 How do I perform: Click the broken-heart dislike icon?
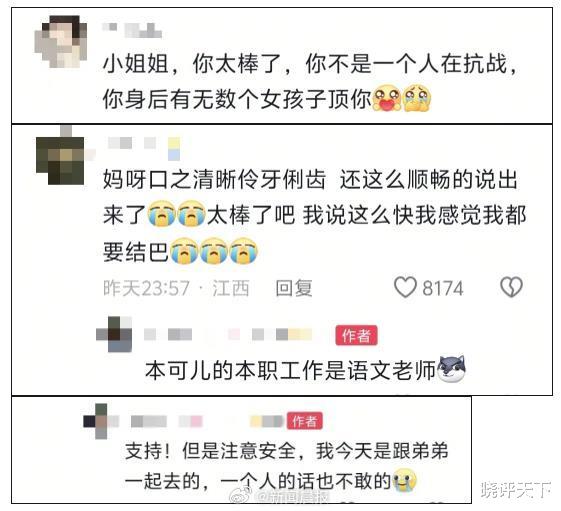512,287
